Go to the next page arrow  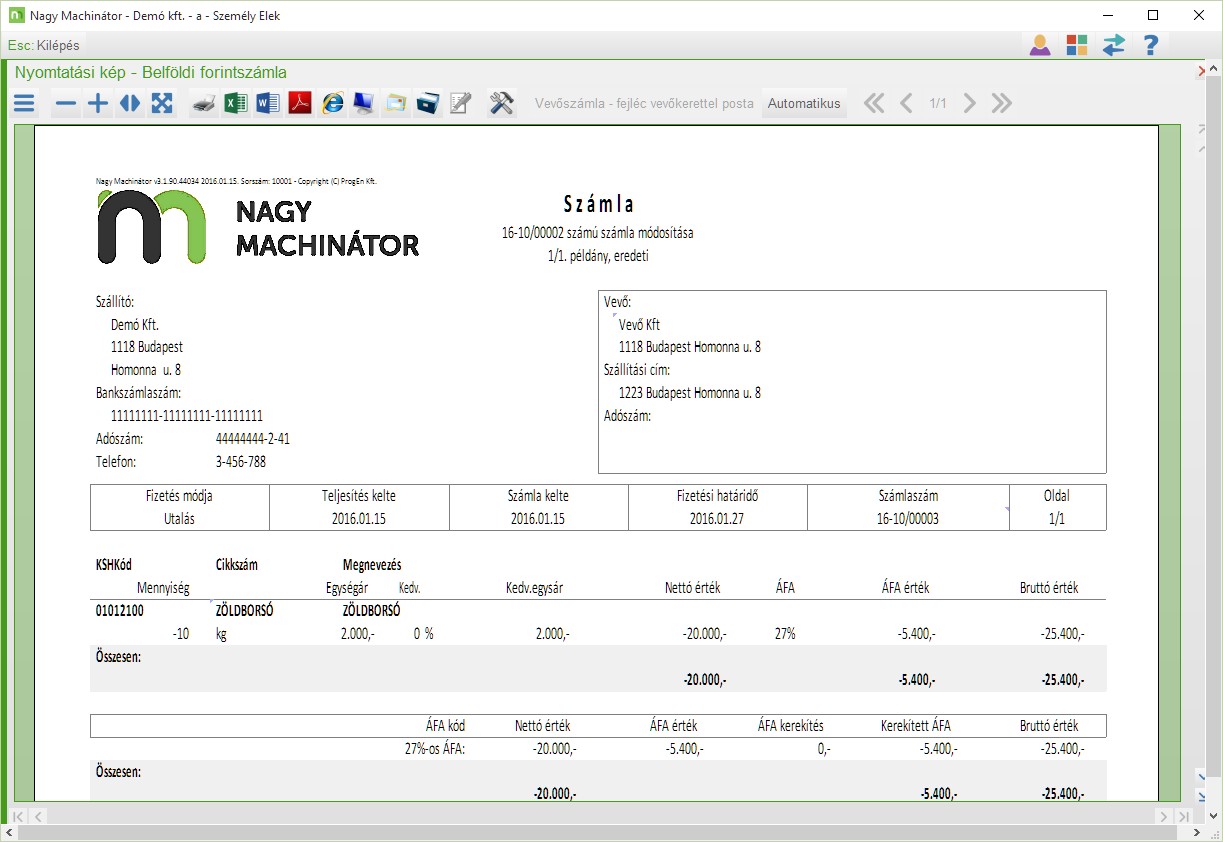tap(969, 104)
